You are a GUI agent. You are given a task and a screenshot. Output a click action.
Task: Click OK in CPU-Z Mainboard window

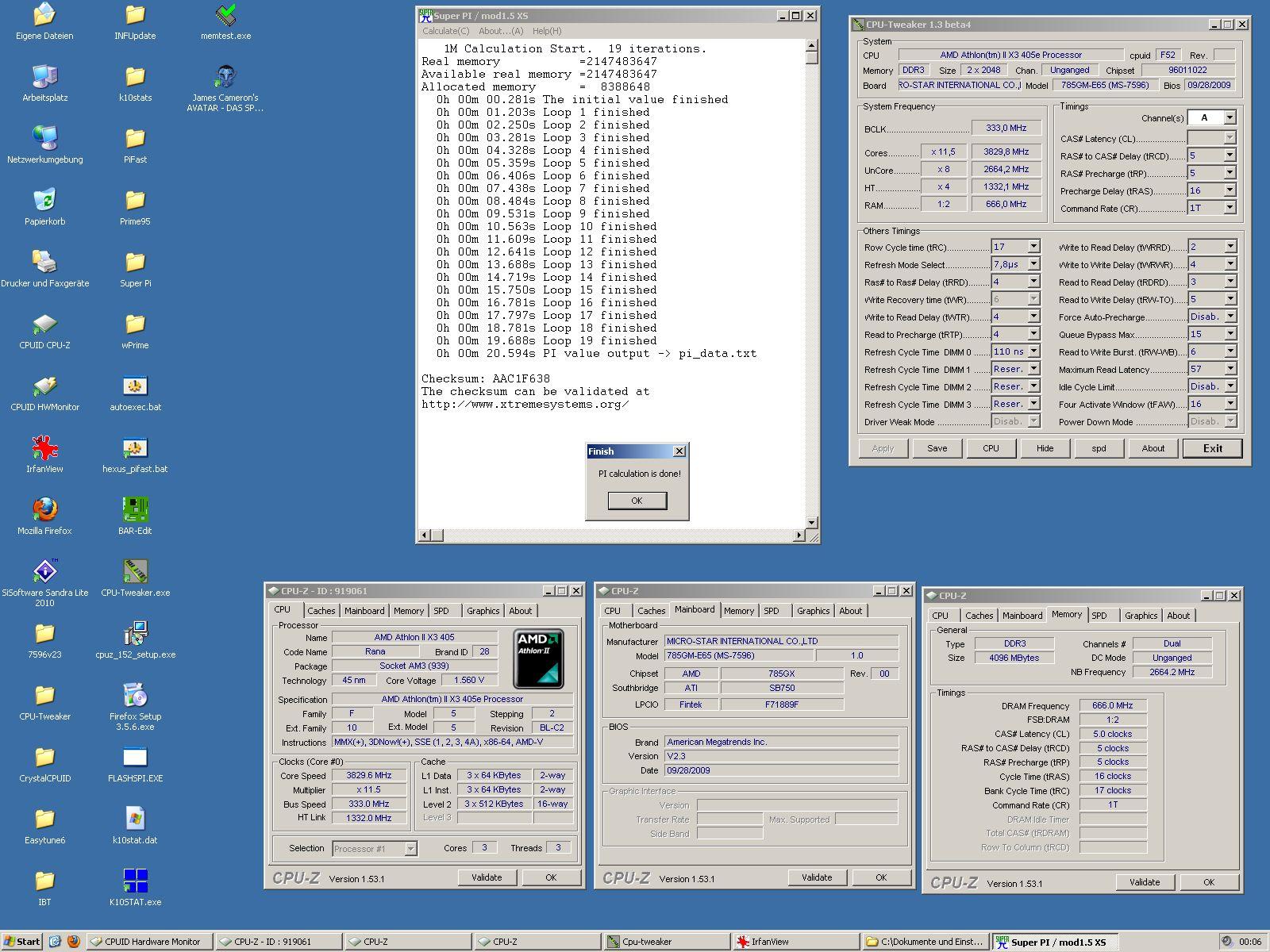click(881, 877)
